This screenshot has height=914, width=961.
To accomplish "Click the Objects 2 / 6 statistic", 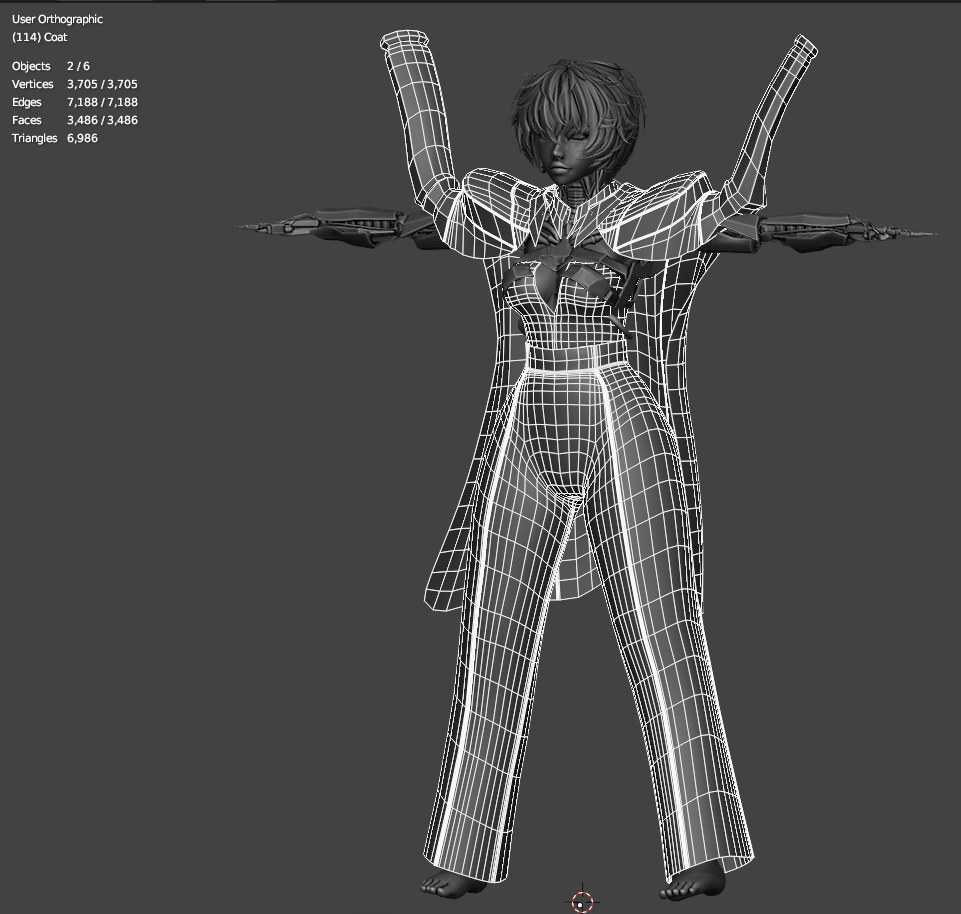I will pos(50,66).
